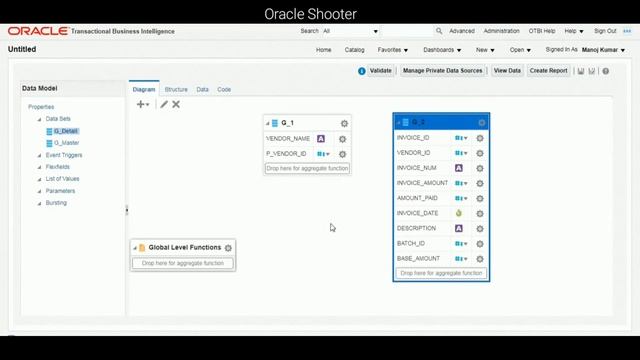Open number type dropdown for INVOICE_AMOUNT
Image resolution: width=640 pixels, height=360 pixels.
[461, 183]
